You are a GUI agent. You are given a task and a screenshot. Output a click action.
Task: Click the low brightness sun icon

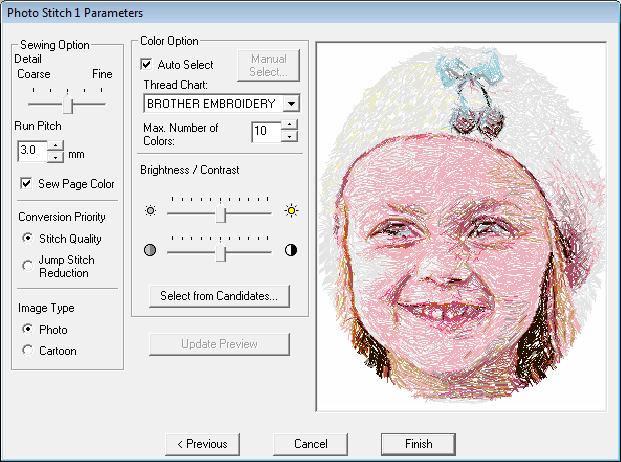(x=150, y=211)
